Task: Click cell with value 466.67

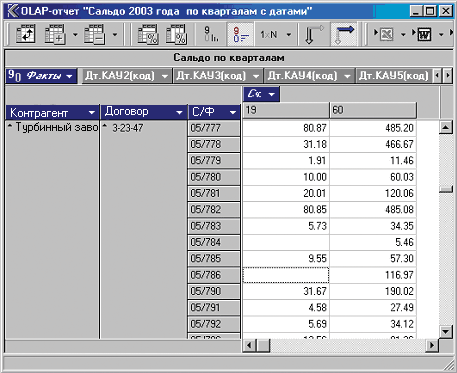Action: point(373,144)
